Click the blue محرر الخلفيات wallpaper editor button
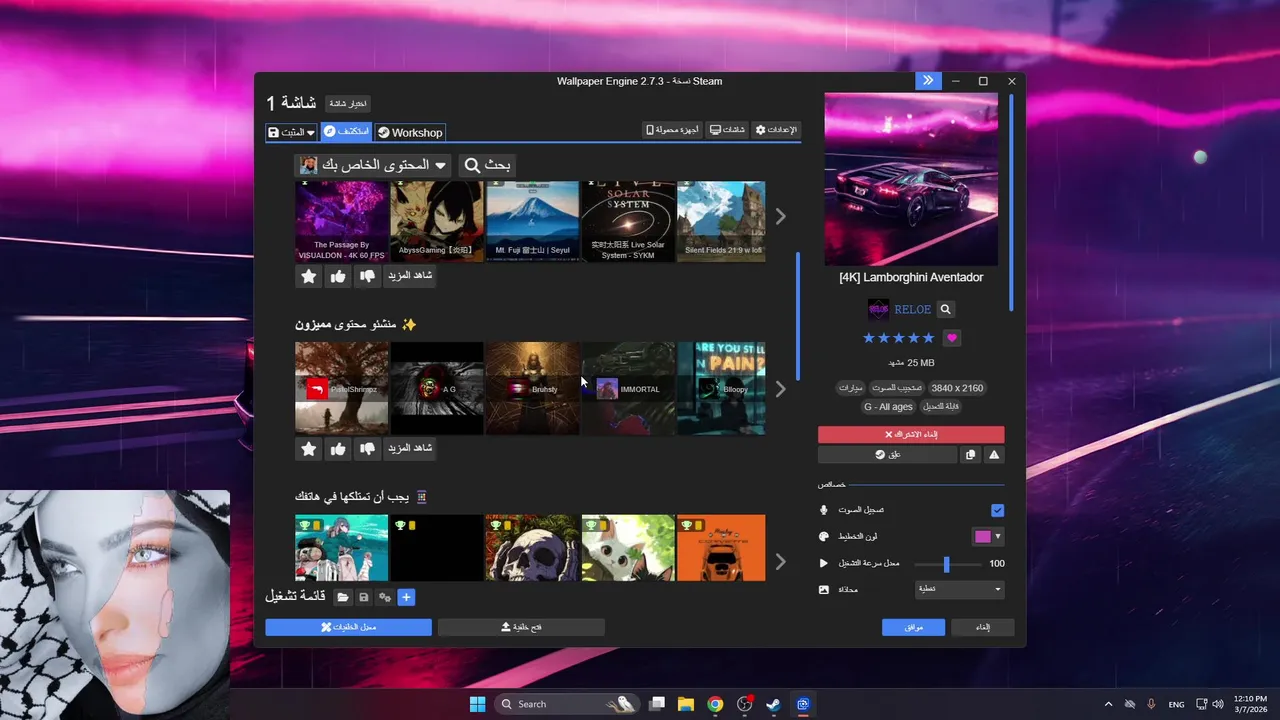Viewport: 1280px width, 720px height. pos(348,627)
